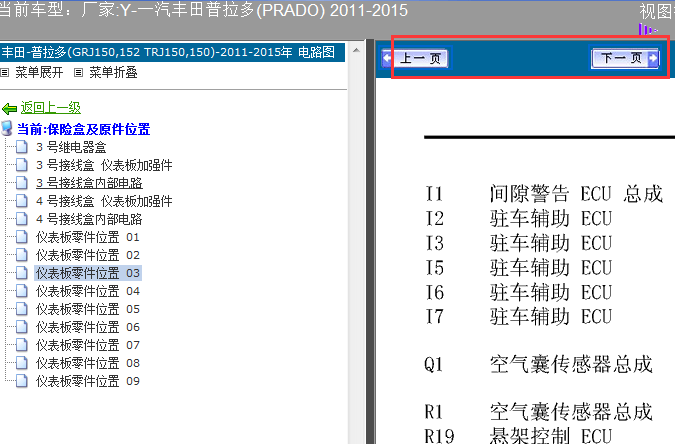
Task: Expand all menus with 菜单展开
Action: (x=39, y=72)
